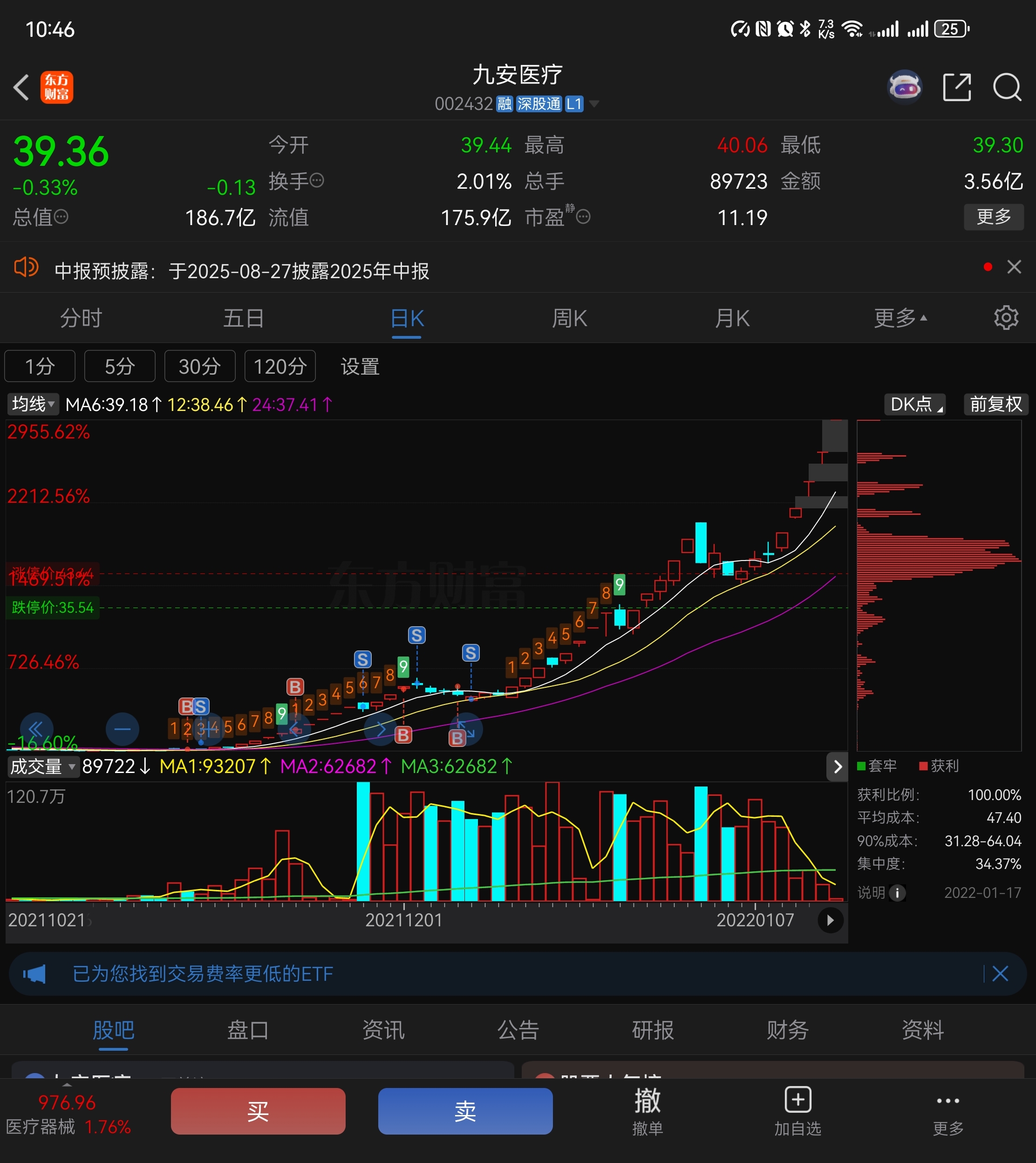The height and width of the screenshot is (1163, 1036).
Task: Tap the 融 margin badge
Action: point(504,103)
